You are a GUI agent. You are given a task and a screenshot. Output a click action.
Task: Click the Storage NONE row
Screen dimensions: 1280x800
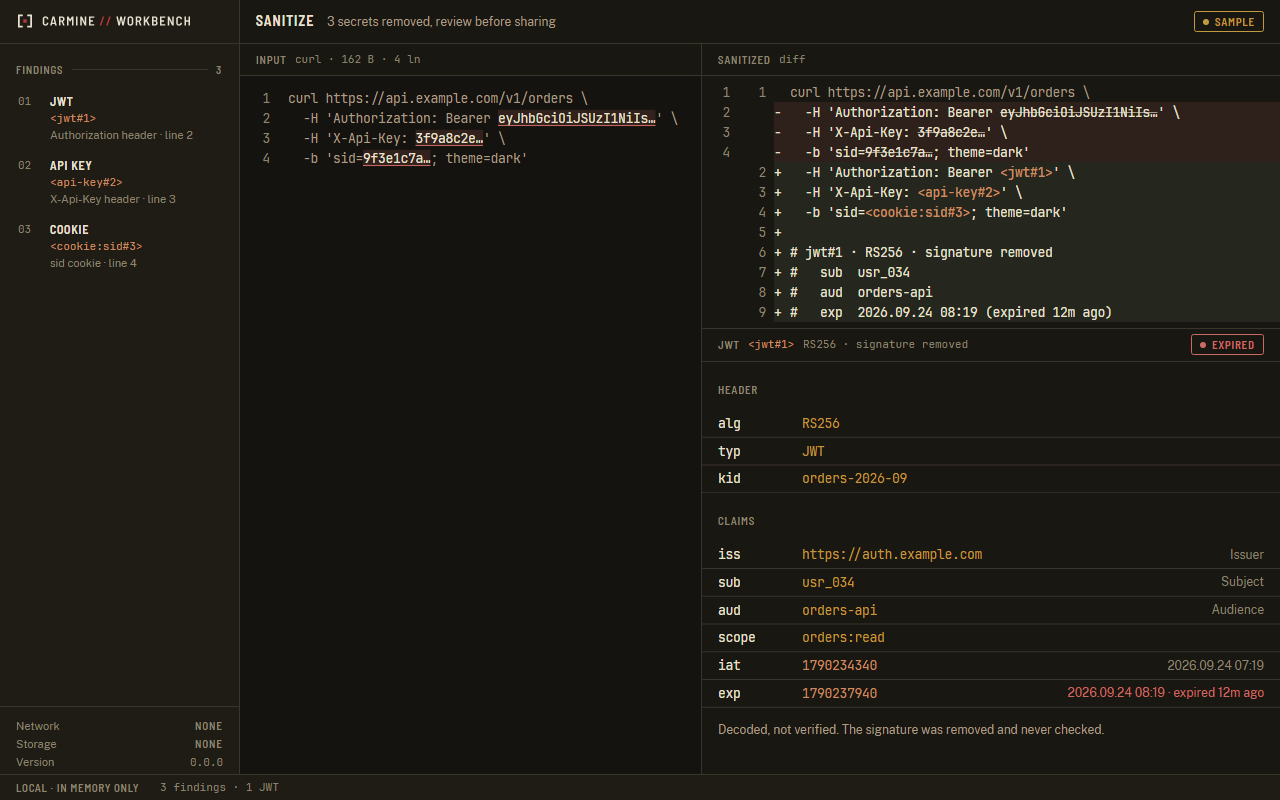coord(119,744)
